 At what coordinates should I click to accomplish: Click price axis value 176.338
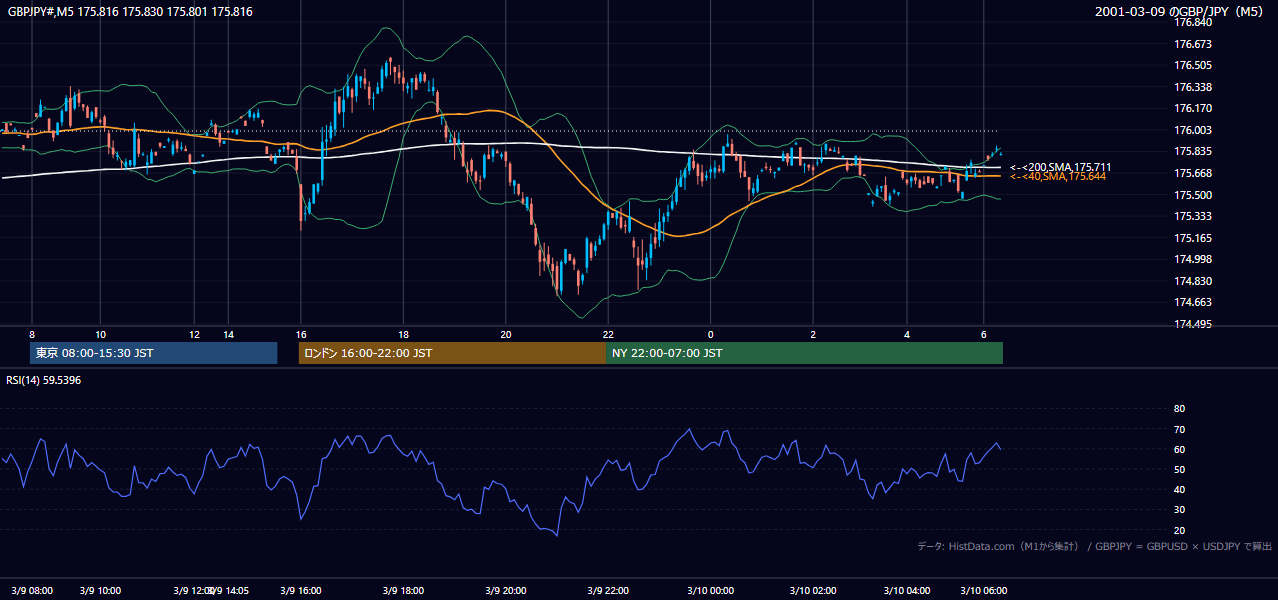point(1194,87)
